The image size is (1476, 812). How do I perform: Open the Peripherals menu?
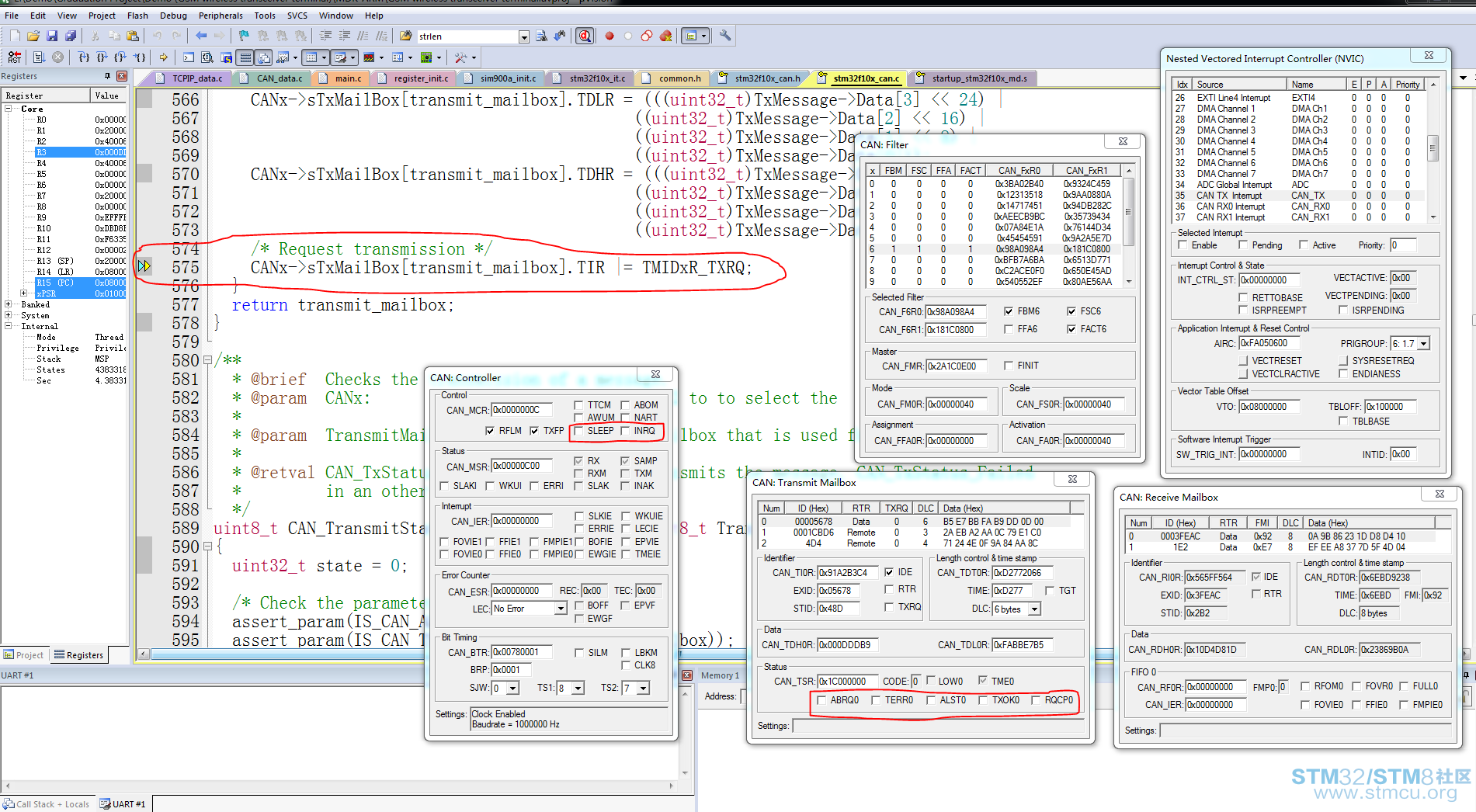(x=221, y=16)
